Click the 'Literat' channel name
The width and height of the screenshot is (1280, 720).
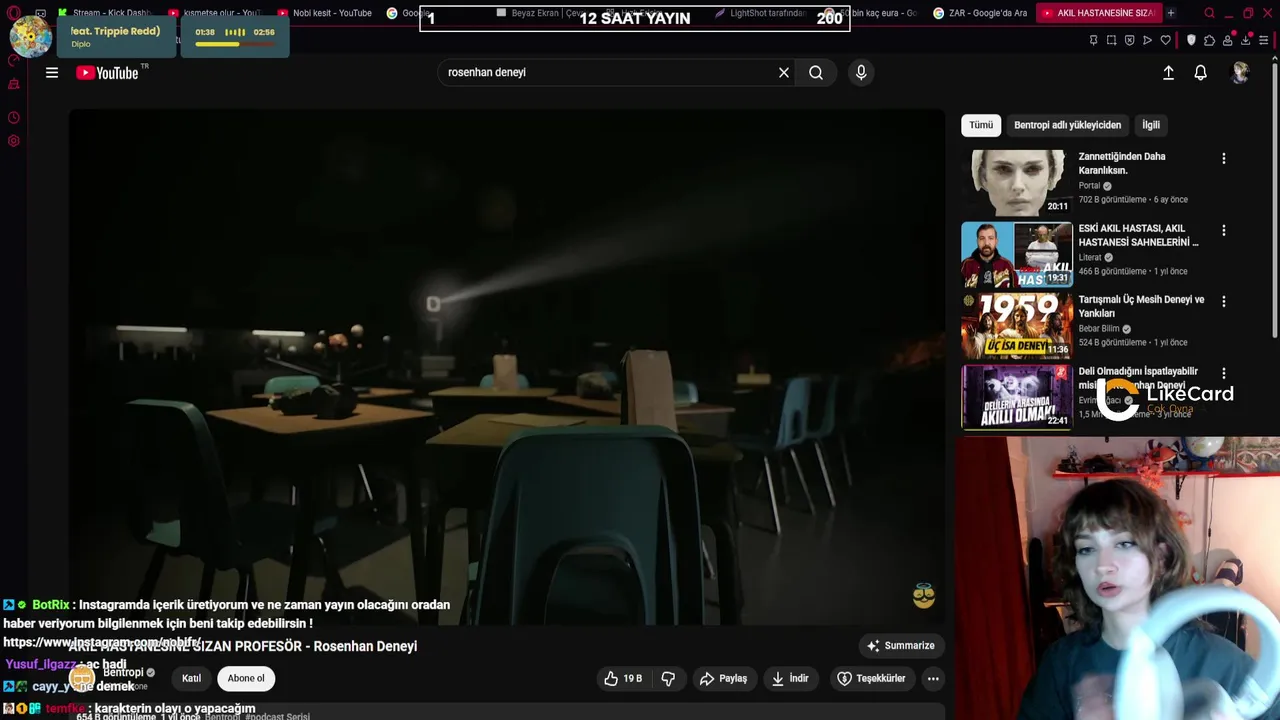[1090, 257]
